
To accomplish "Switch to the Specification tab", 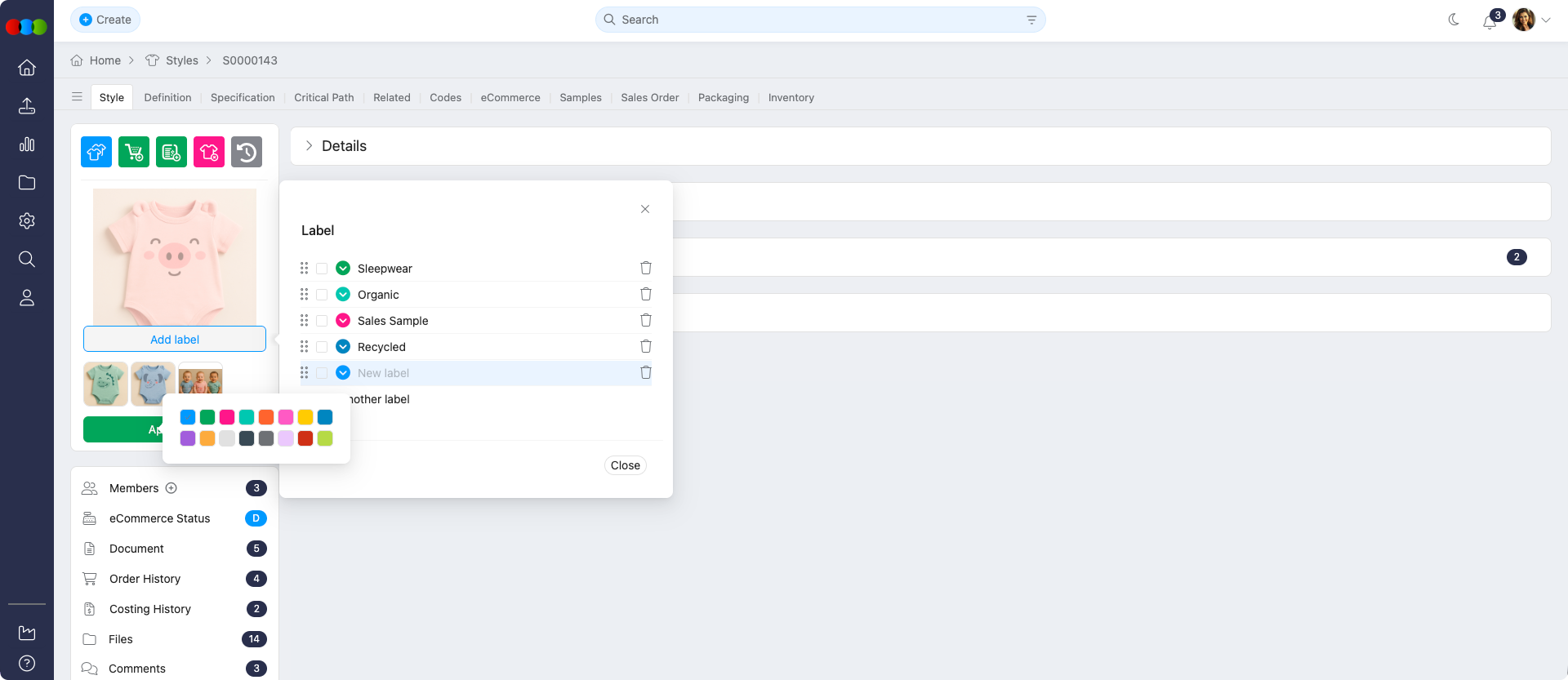I will [243, 97].
